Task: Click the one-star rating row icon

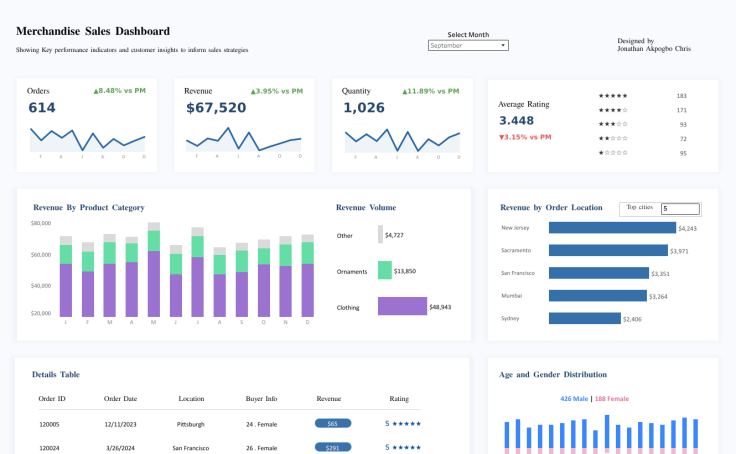Action: (612, 153)
